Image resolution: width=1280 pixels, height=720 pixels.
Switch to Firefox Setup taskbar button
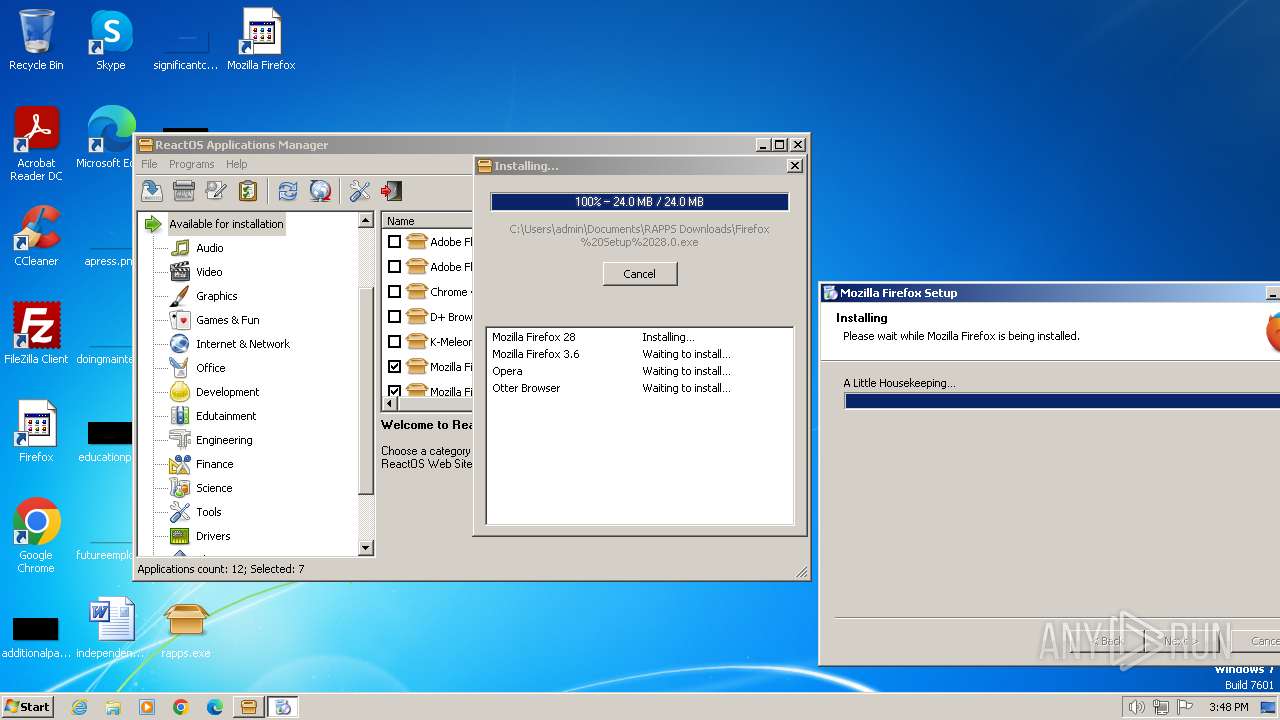point(283,707)
